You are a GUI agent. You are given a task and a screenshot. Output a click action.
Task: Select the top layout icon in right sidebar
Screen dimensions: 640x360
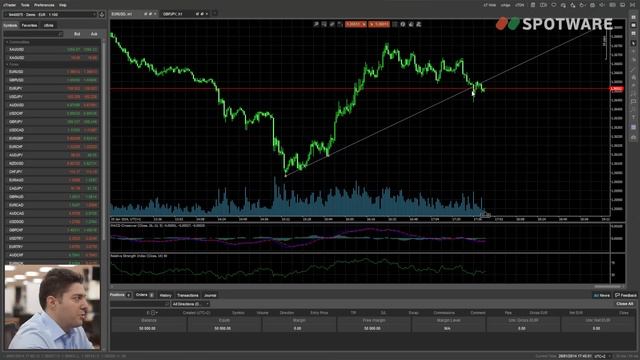pyautogui.click(x=633, y=17)
